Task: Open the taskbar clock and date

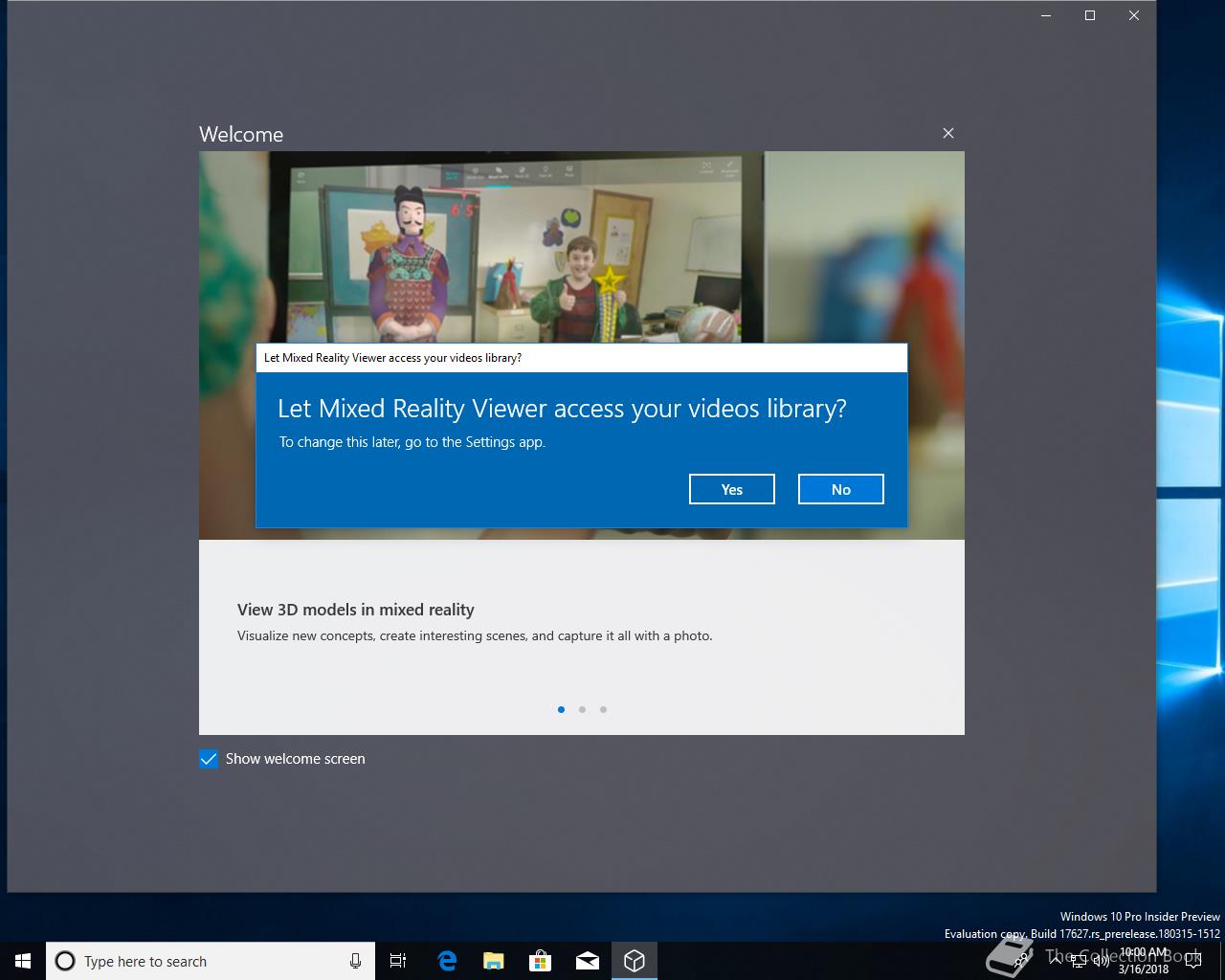Action: 1144,961
